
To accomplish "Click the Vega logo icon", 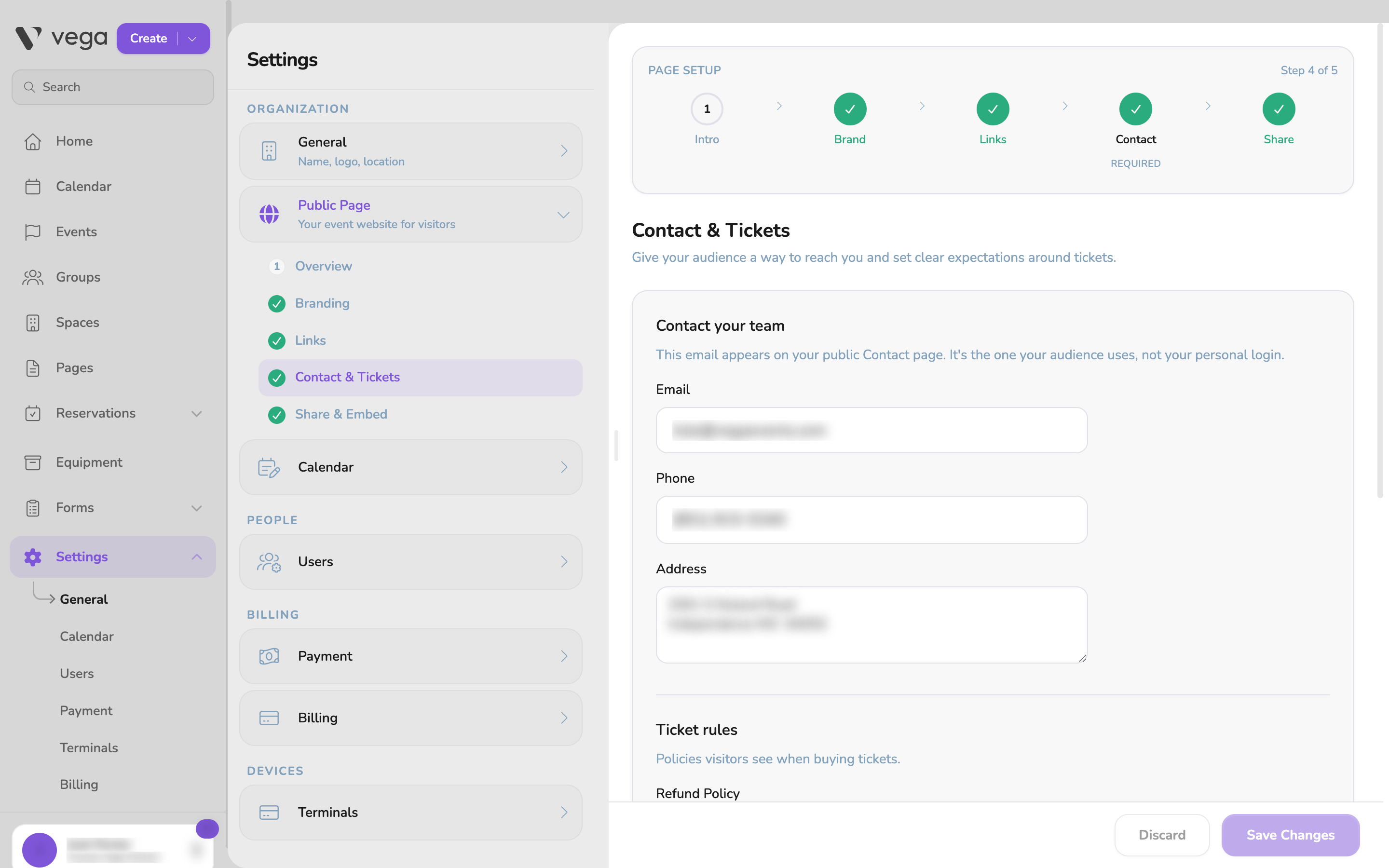I will (x=28, y=39).
